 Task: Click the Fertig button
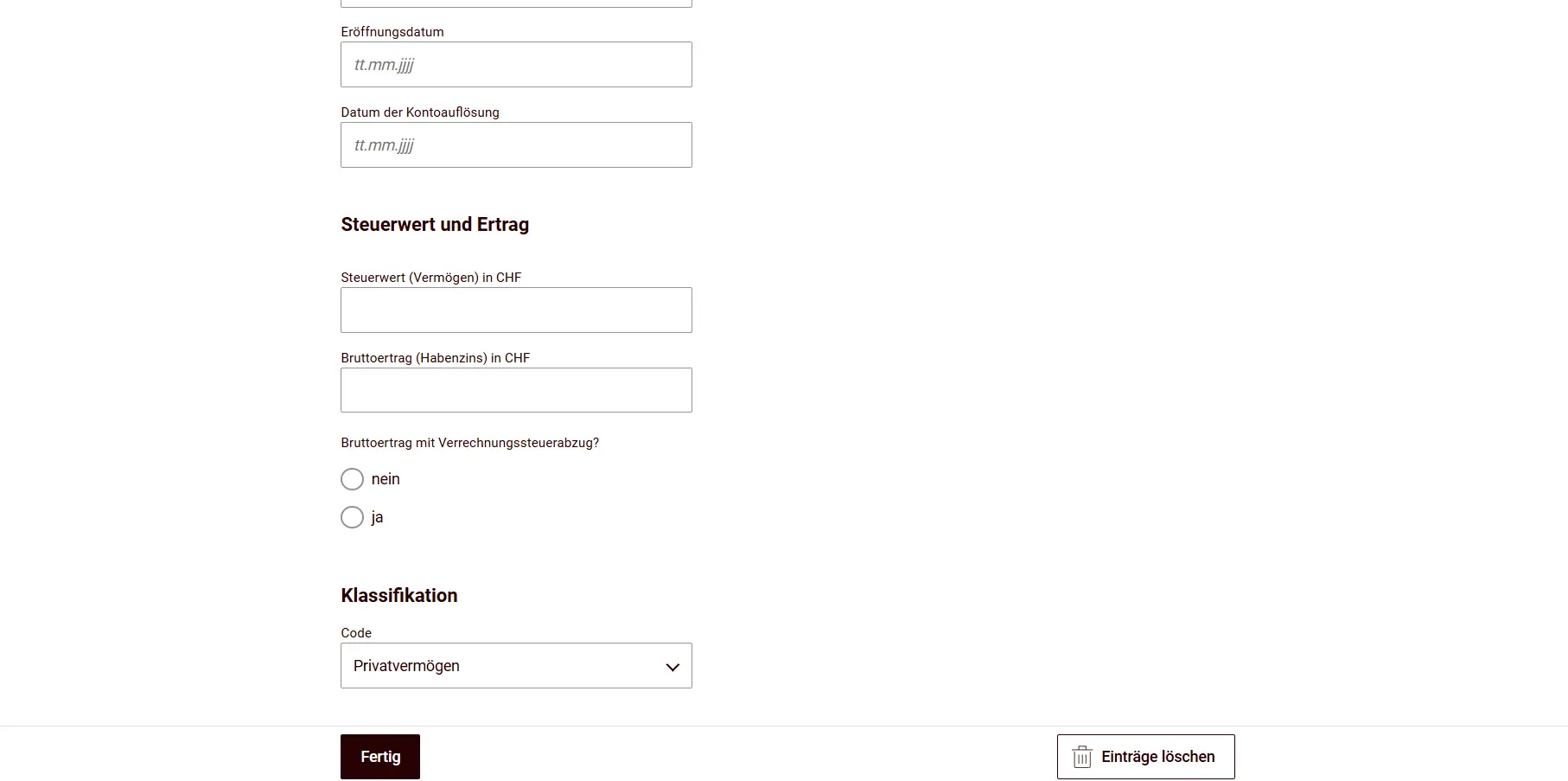click(379, 756)
